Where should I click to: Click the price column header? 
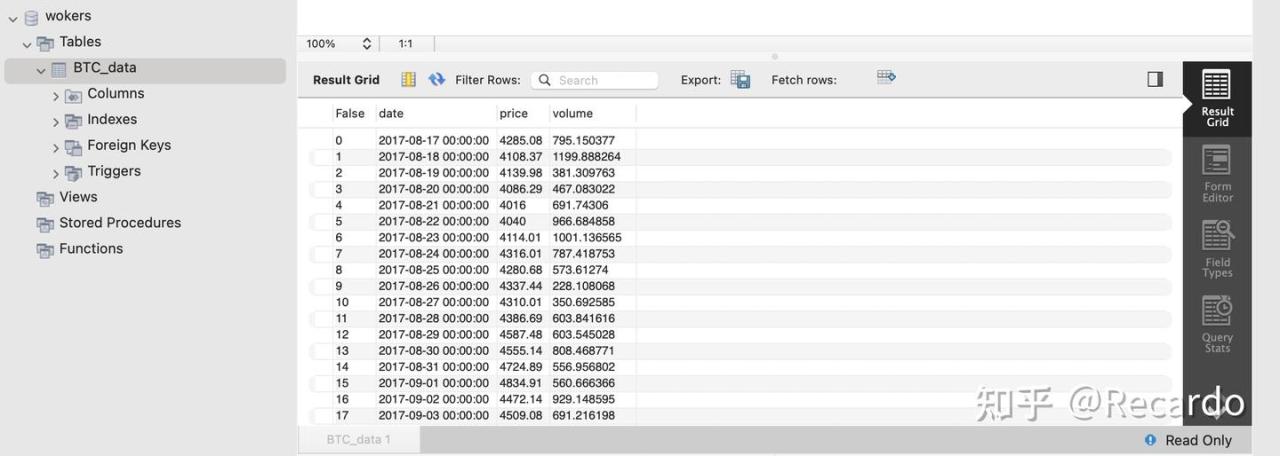click(513, 114)
